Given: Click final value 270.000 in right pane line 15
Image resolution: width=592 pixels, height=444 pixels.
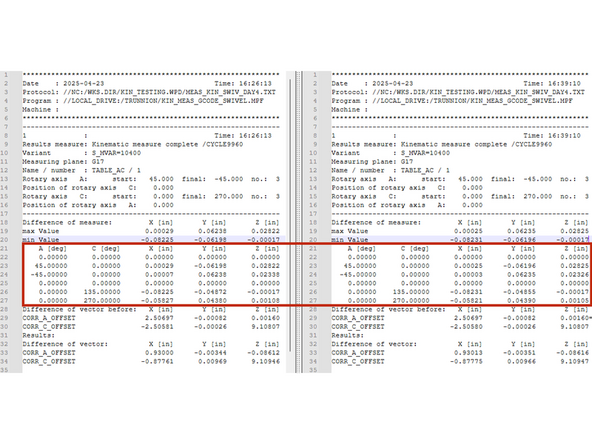Looking at the screenshot, I should pos(538,196).
